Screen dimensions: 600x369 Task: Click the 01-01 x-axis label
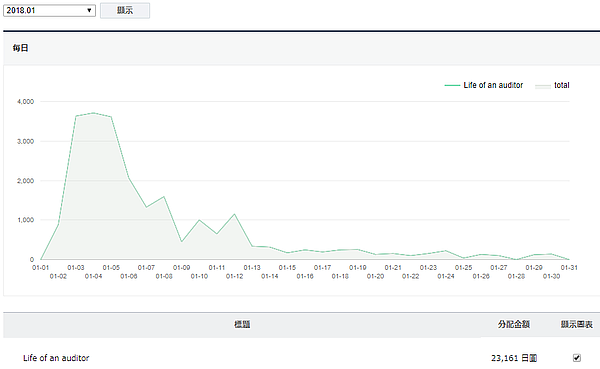(40, 268)
